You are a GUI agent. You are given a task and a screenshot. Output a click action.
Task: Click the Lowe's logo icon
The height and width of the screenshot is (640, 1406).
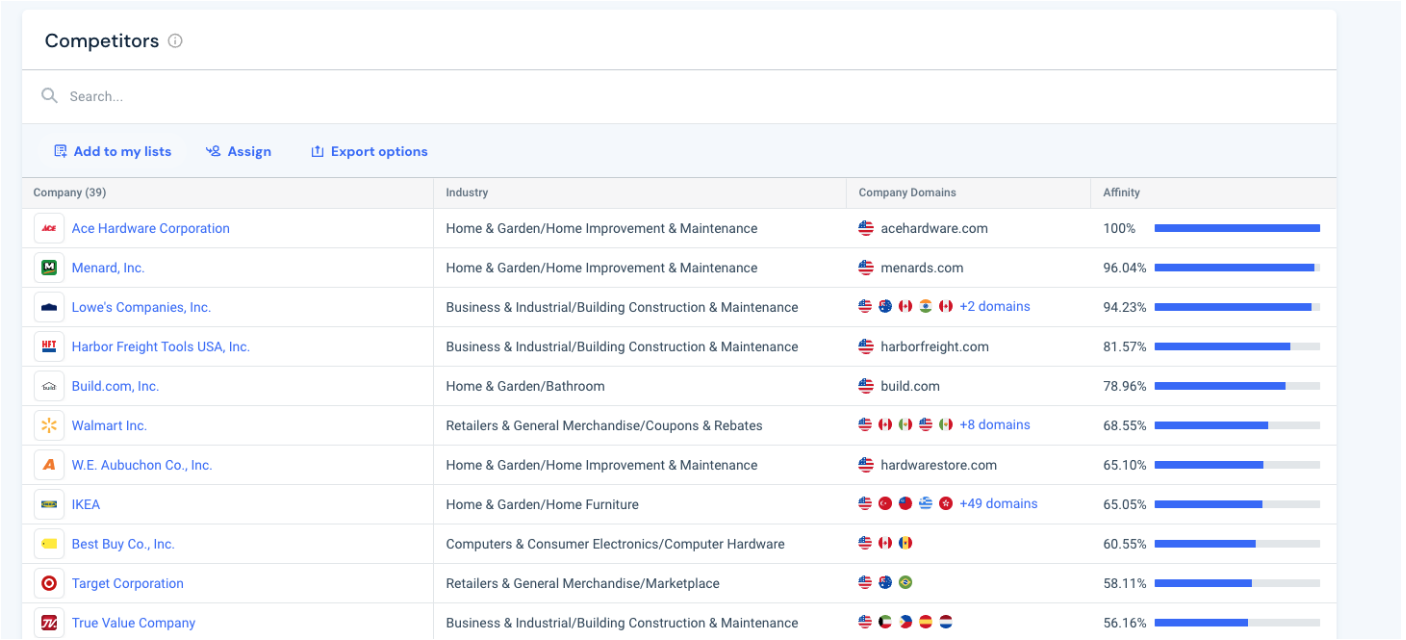click(x=49, y=307)
